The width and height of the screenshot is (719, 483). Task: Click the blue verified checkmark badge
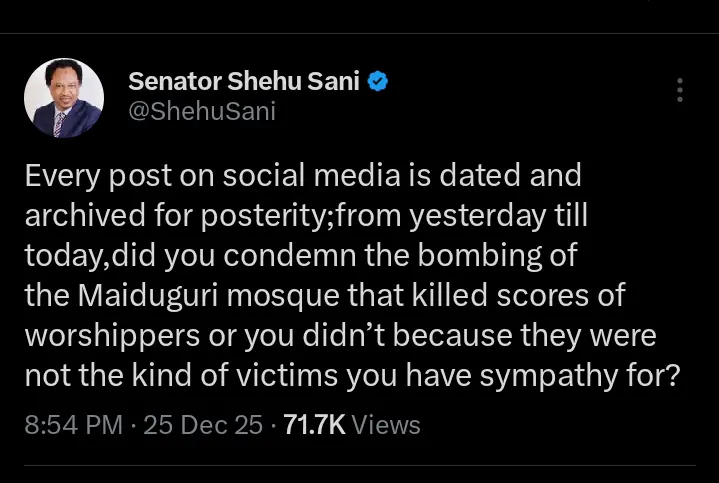click(377, 82)
